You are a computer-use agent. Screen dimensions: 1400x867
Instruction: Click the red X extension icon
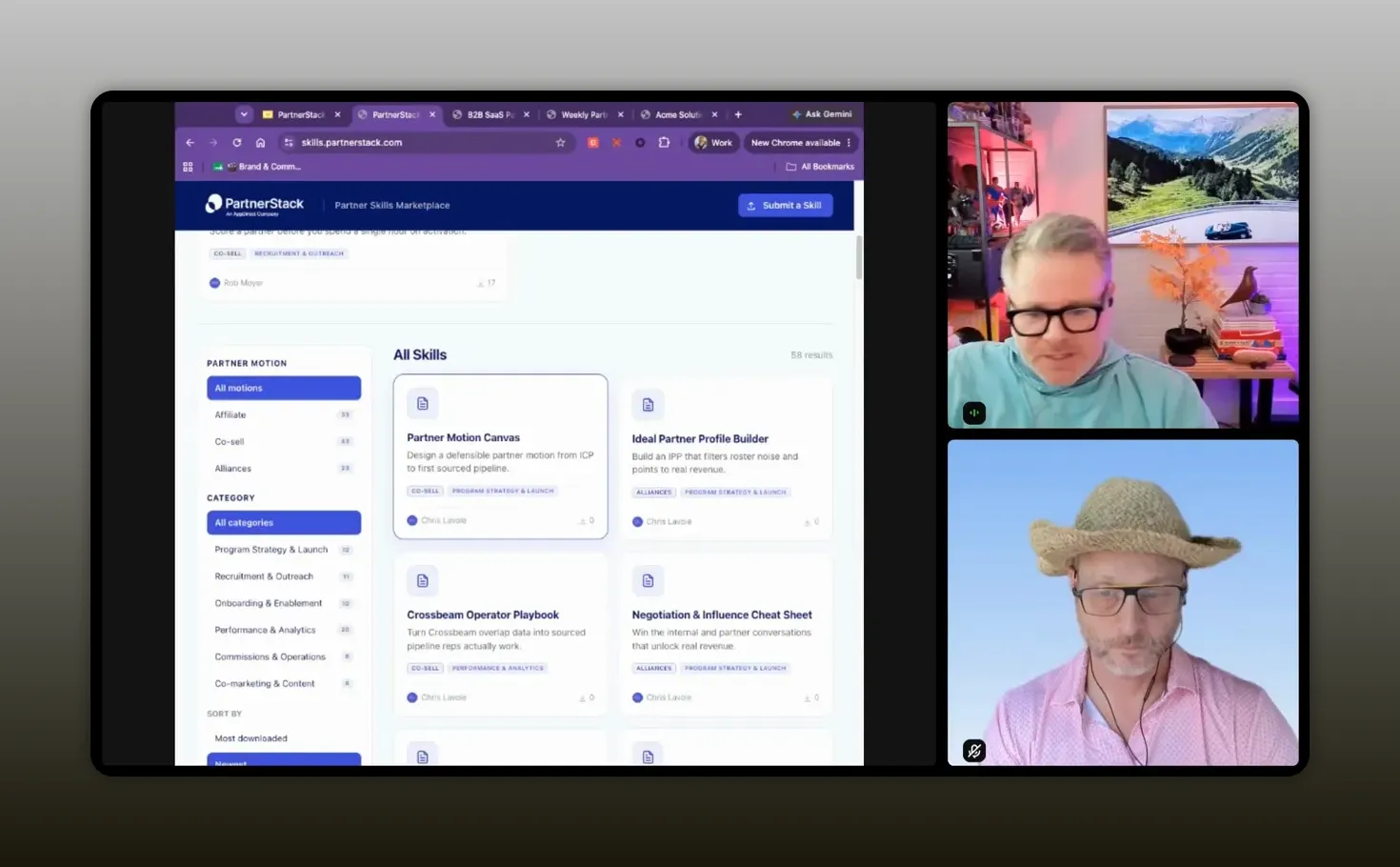(616, 143)
